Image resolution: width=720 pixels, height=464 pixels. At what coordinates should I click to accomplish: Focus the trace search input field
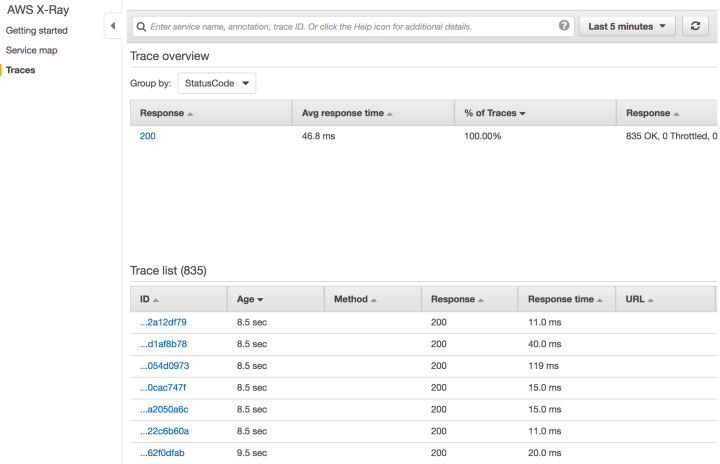pos(353,27)
